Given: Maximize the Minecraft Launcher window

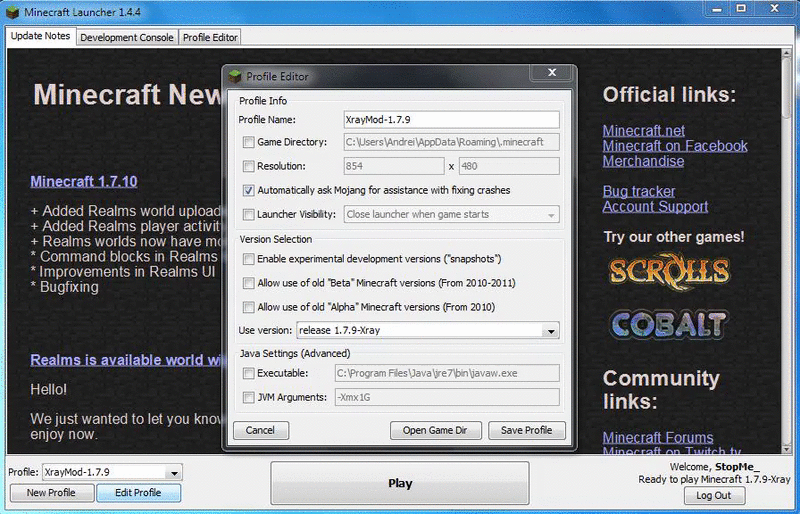Looking at the screenshot, I should click(741, 9).
